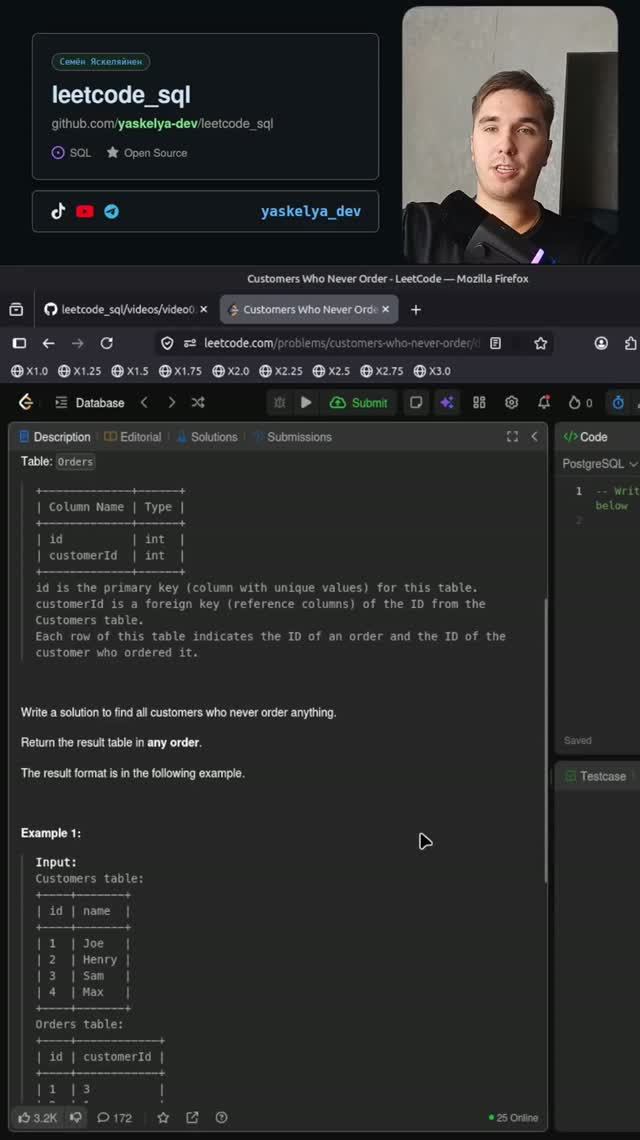The width and height of the screenshot is (640, 1140).
Task: Select the X3.0 speed bookmark
Action: pyautogui.click(x=432, y=371)
